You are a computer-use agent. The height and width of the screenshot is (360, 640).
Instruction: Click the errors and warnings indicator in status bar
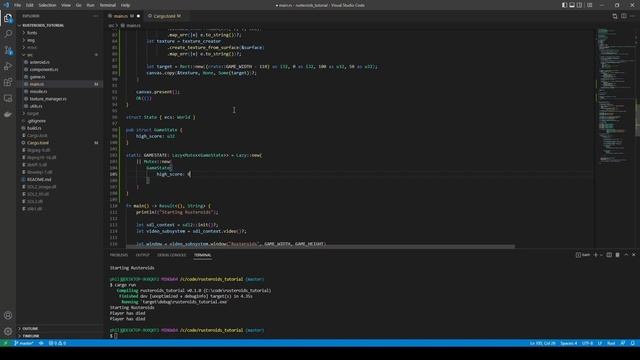tap(58, 343)
